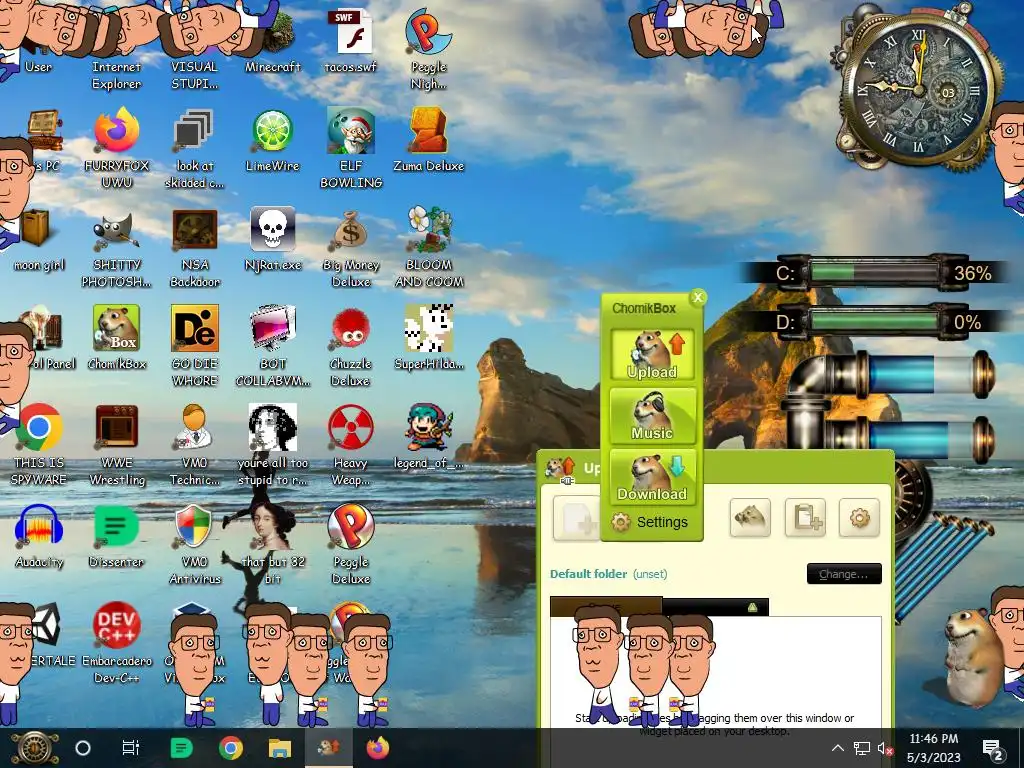Viewport: 1024px width, 768px height.
Task: Close the ChomikBox widget with the X
Action: click(x=697, y=297)
